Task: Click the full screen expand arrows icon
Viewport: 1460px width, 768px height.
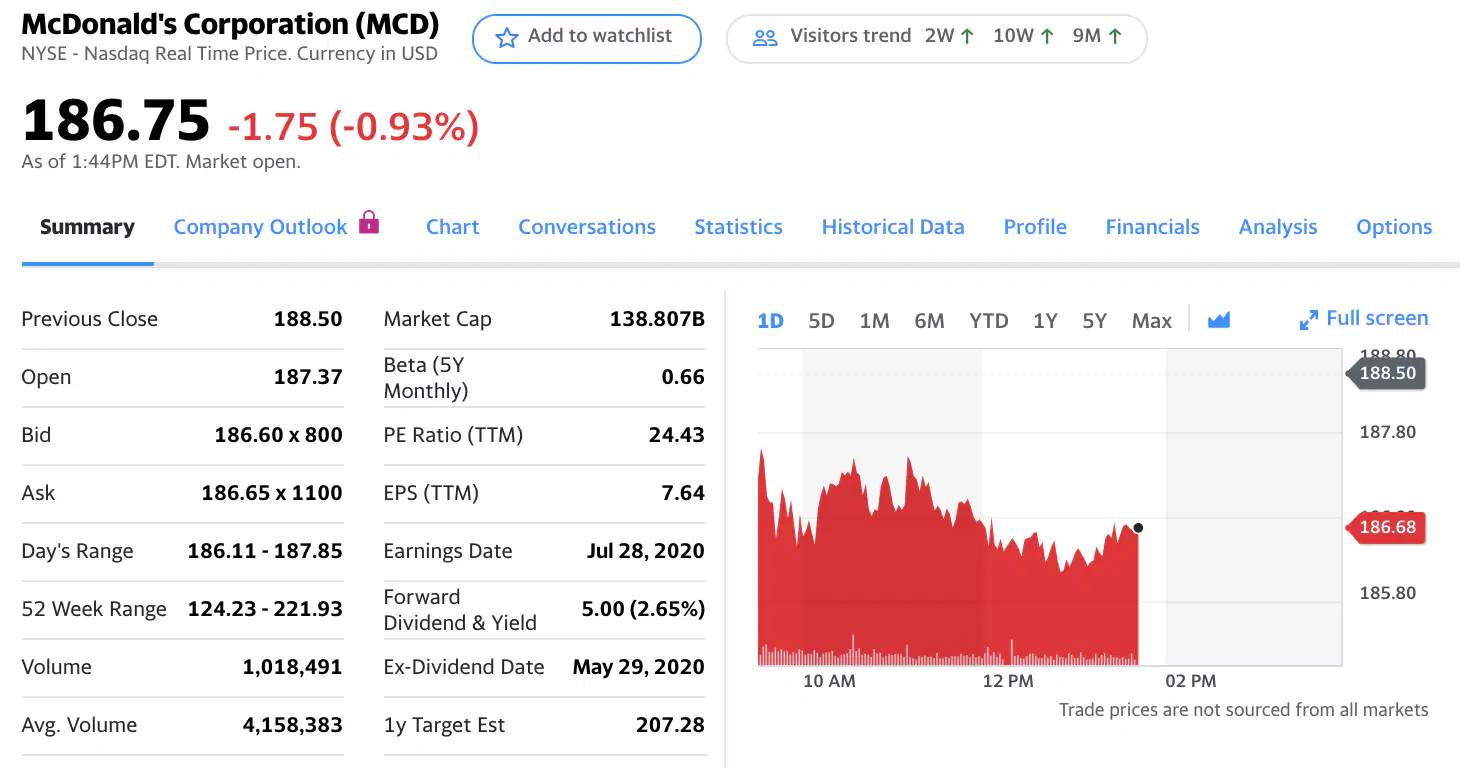Action: pos(1308,320)
